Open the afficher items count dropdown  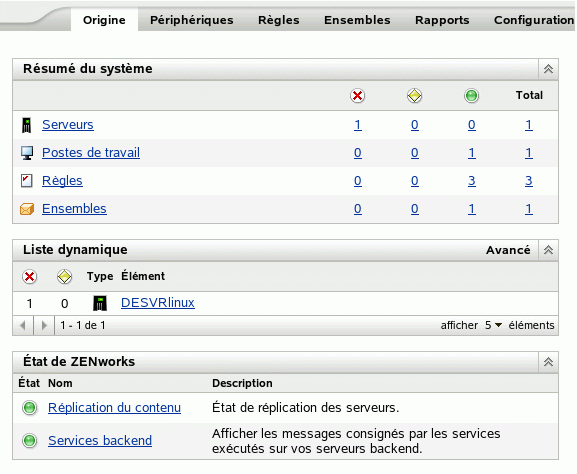pos(493,325)
